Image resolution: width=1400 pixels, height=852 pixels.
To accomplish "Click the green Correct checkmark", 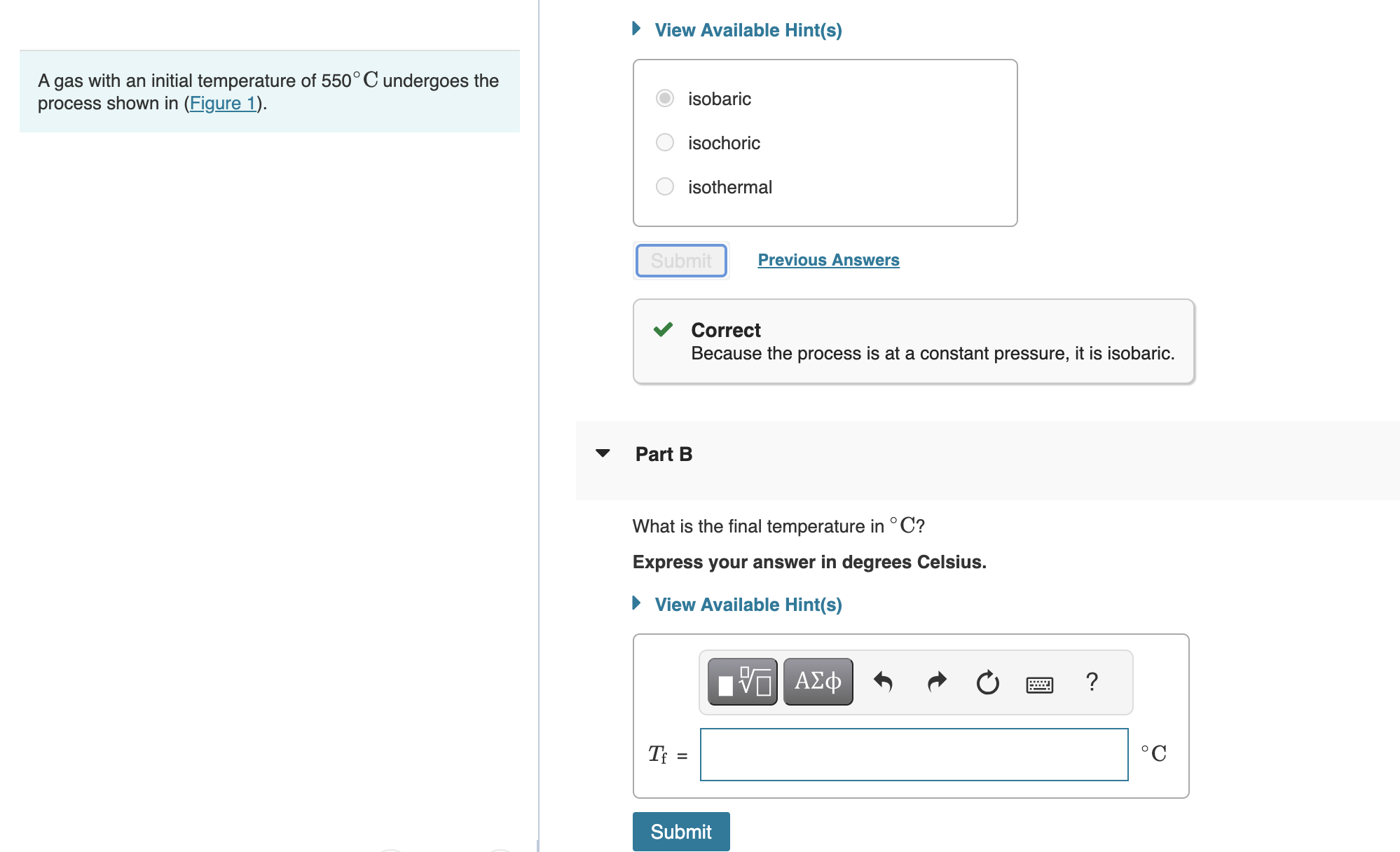I will 663,329.
